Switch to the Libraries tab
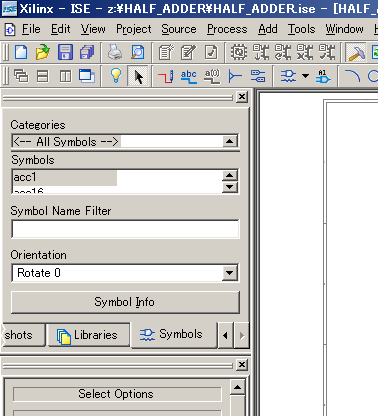378x416 pixels. click(x=89, y=335)
